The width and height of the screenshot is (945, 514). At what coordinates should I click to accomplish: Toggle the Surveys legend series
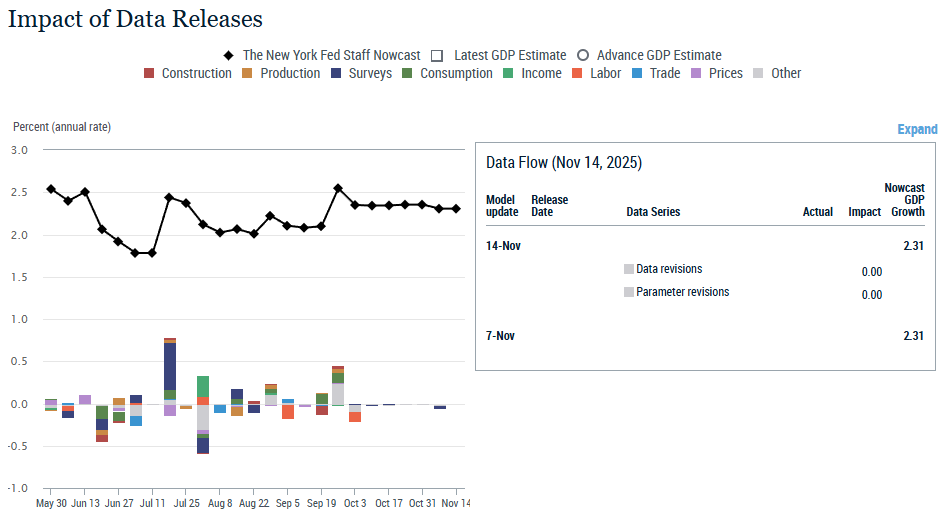click(337, 73)
